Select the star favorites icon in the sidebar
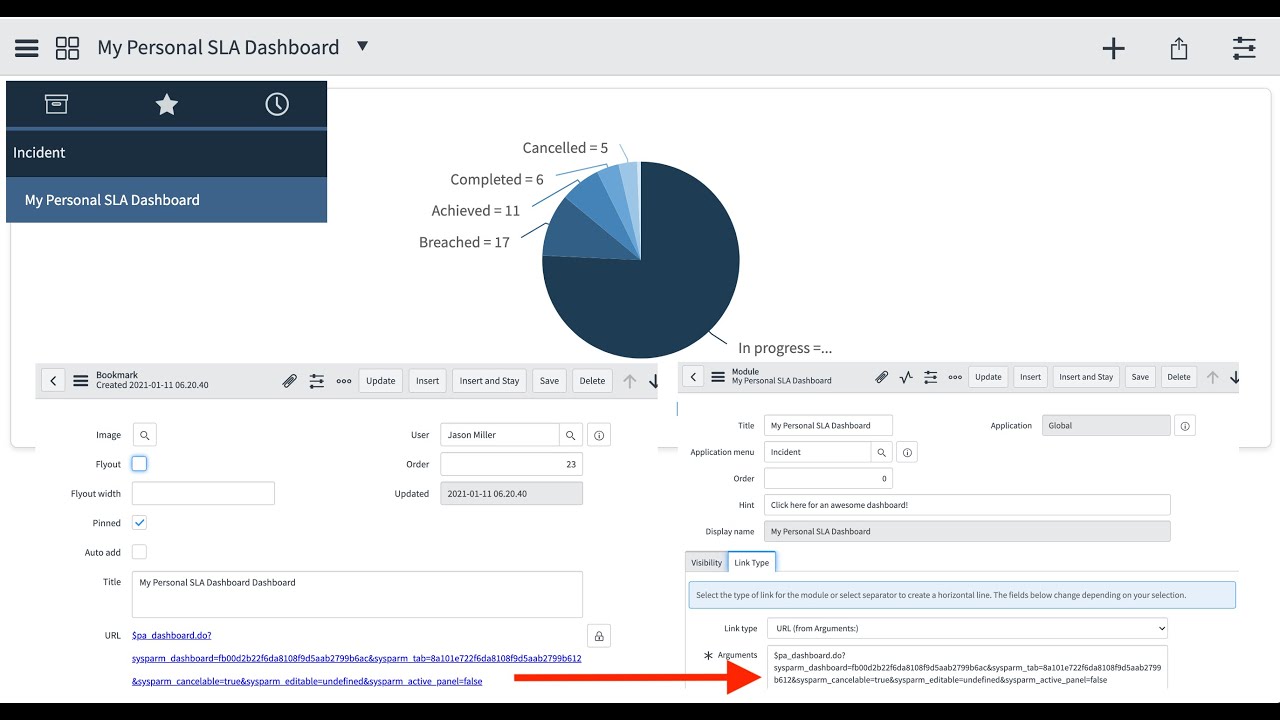The image size is (1280, 720). [x=166, y=103]
